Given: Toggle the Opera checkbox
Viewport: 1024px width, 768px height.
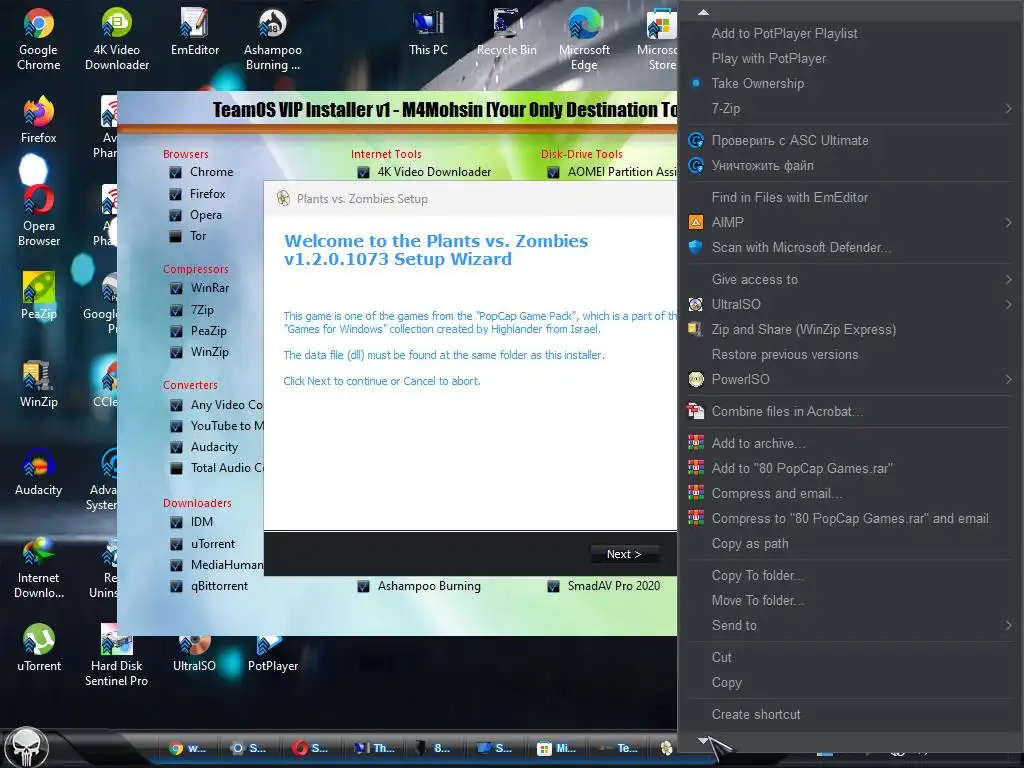Looking at the screenshot, I should tap(175, 215).
